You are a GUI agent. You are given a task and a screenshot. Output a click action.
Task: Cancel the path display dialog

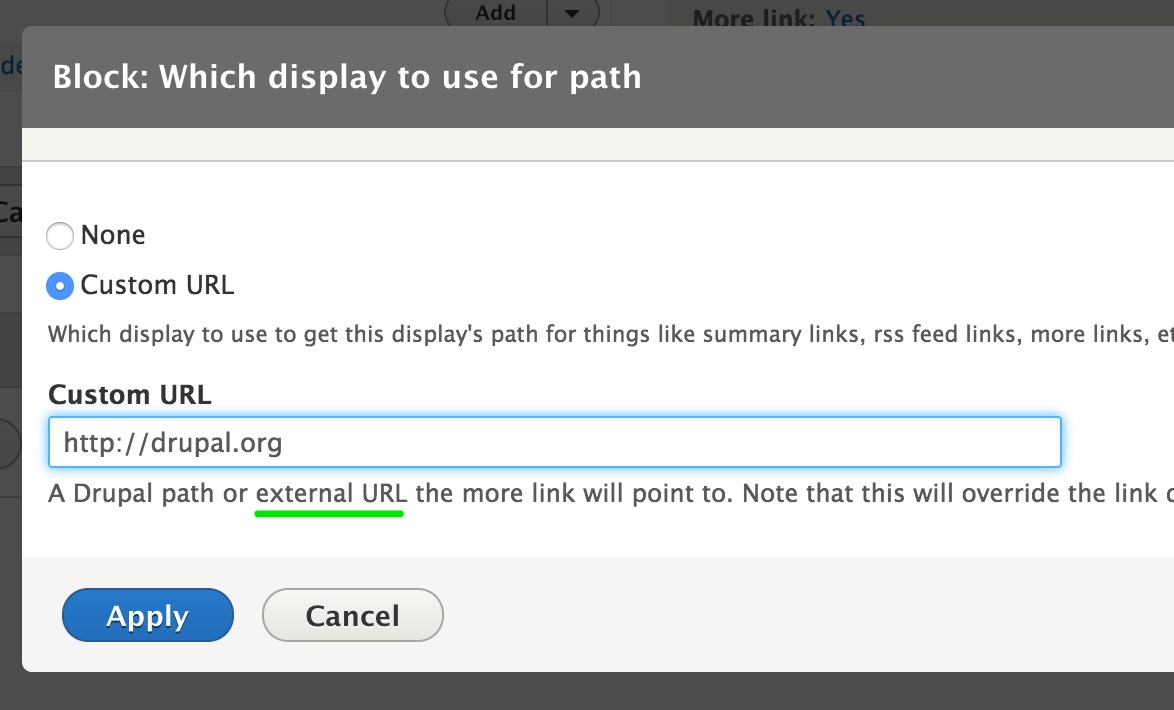[353, 615]
